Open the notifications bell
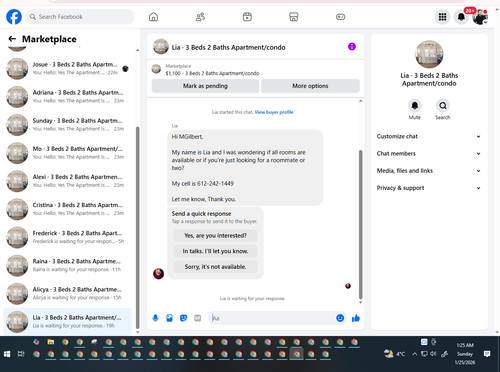 461,17
